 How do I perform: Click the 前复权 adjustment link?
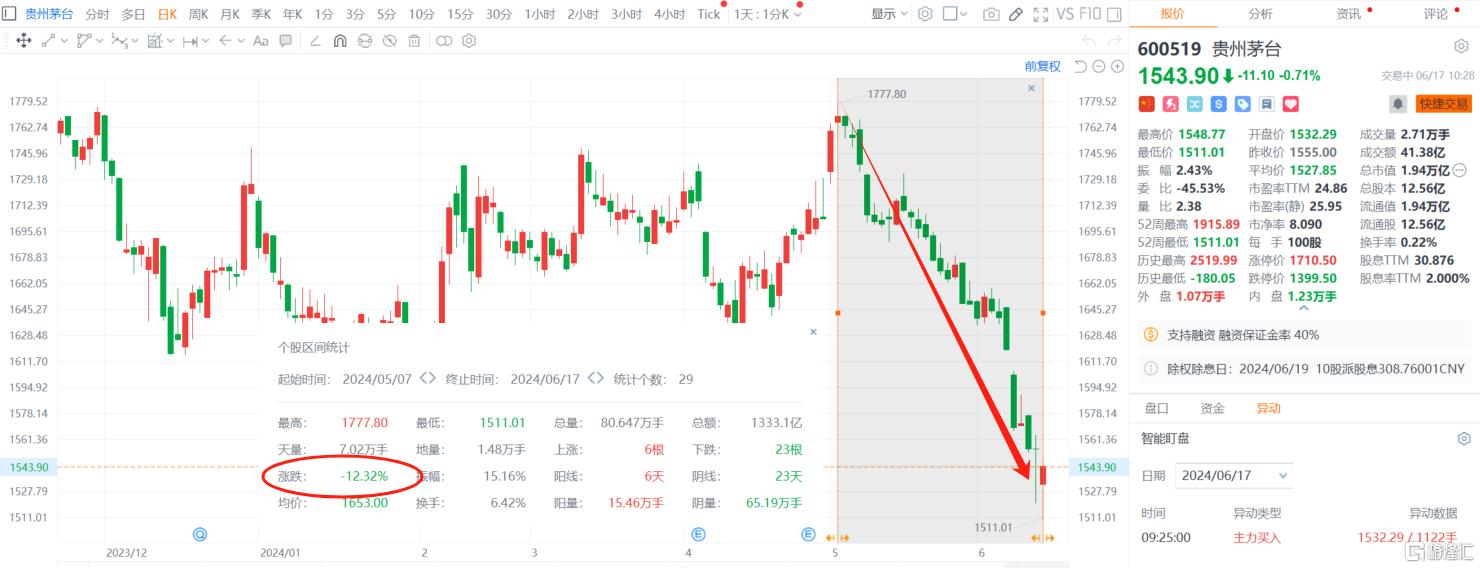pos(1042,66)
